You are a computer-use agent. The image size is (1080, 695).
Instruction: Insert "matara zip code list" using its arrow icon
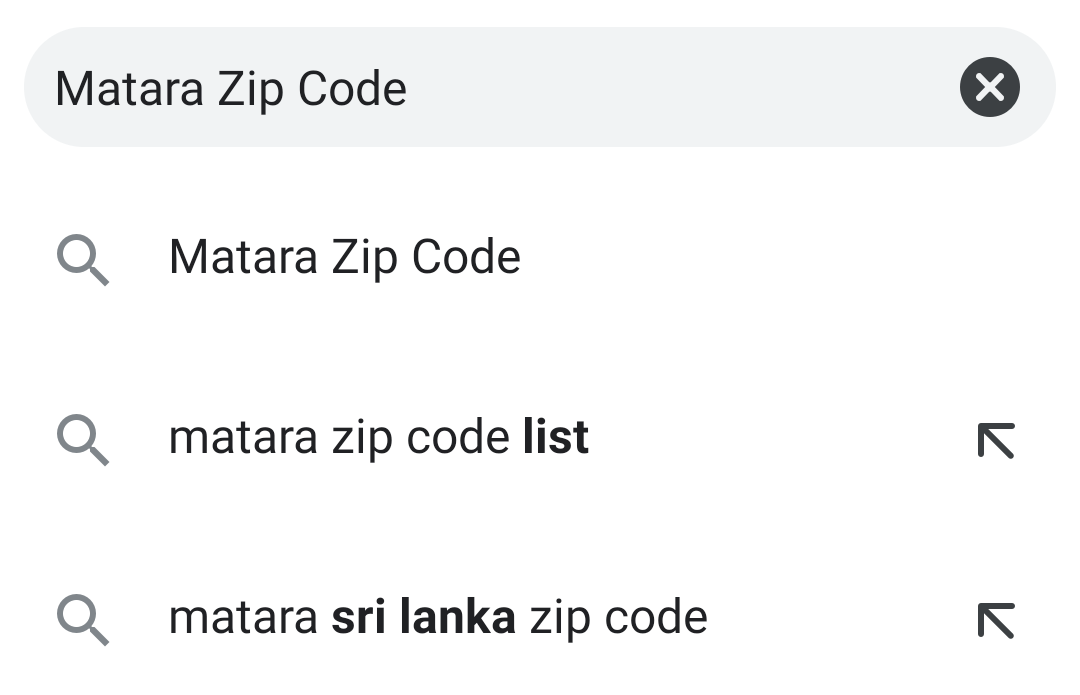pos(995,440)
